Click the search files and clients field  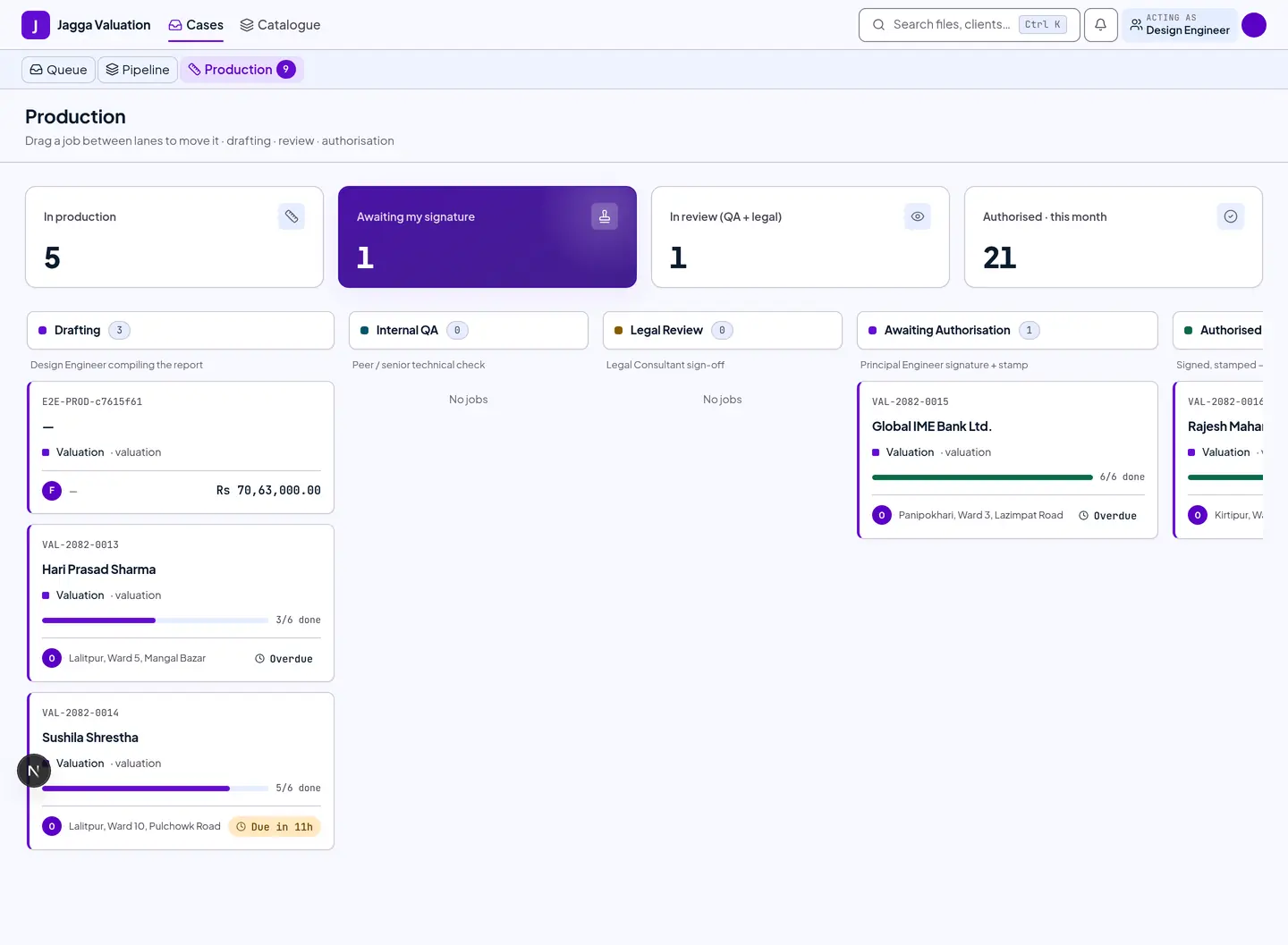pos(969,25)
